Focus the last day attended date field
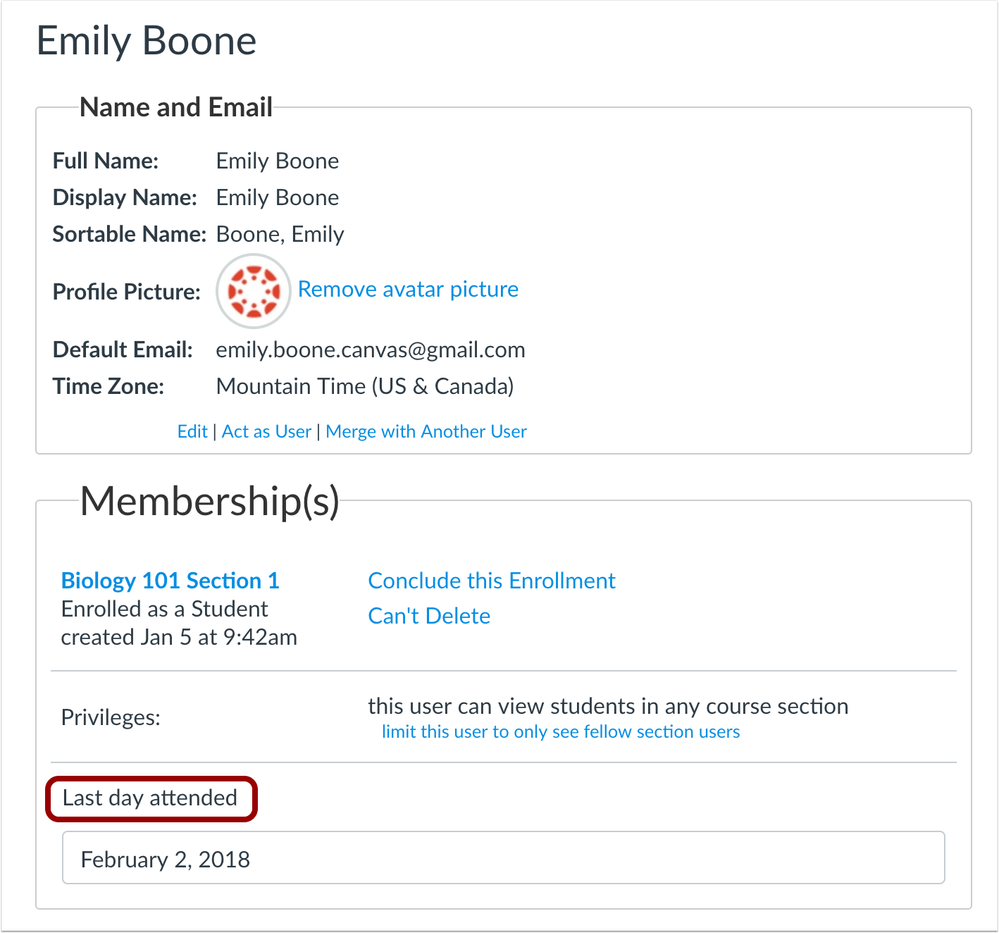Viewport: 999px width, 933px height. [x=503, y=858]
